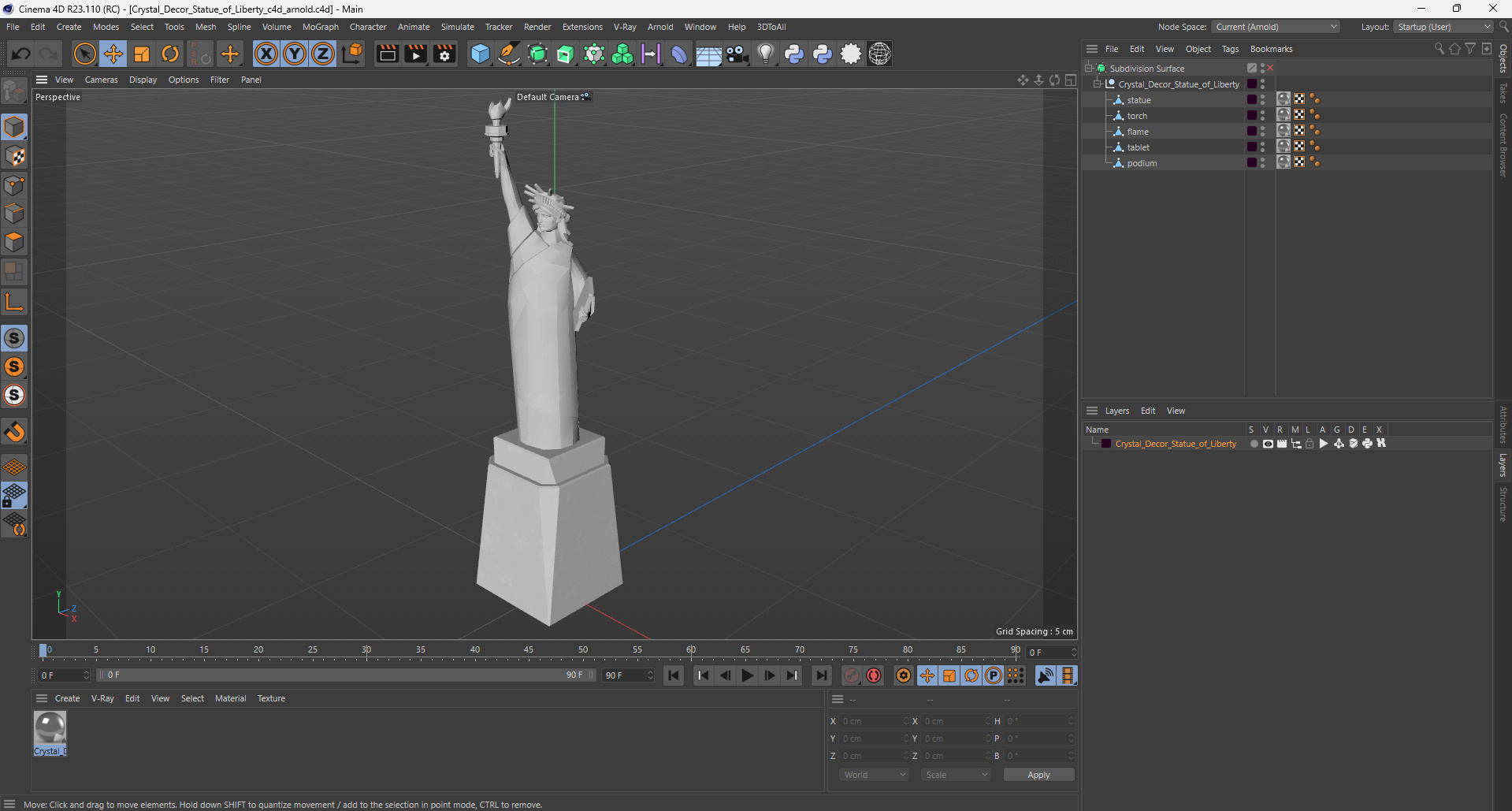Image resolution: width=1512 pixels, height=811 pixels.
Task: Click the Undo arrow icon
Action: pyautogui.click(x=21, y=54)
